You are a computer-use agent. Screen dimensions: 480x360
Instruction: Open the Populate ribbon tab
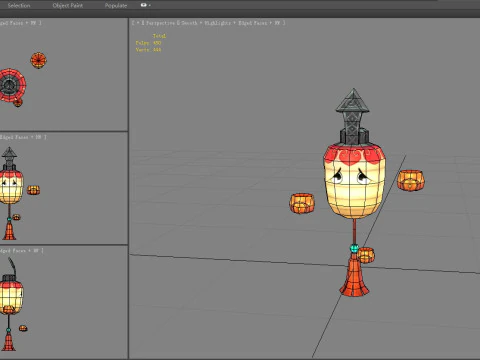click(116, 5)
